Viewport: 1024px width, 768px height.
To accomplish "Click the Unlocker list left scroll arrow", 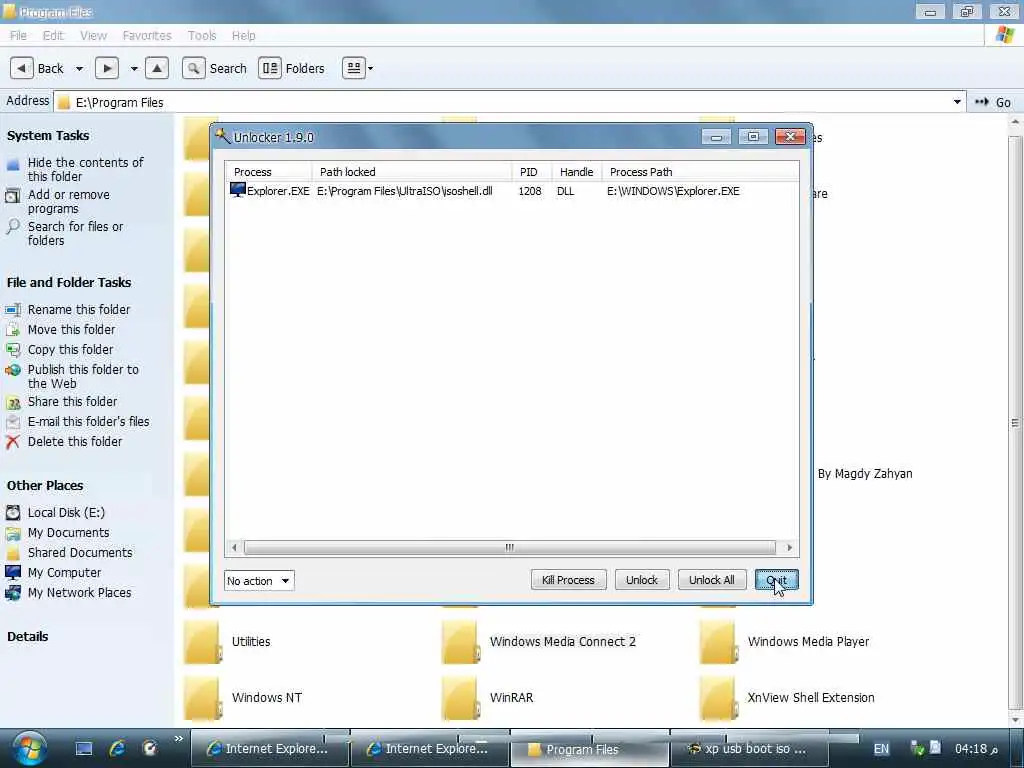I will click(234, 547).
